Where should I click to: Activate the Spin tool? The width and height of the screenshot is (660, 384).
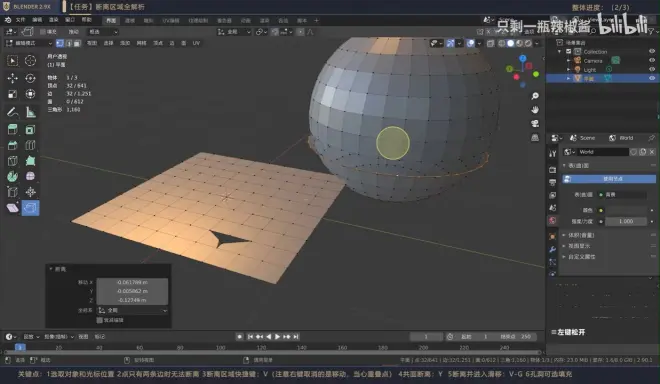click(x=12, y=176)
